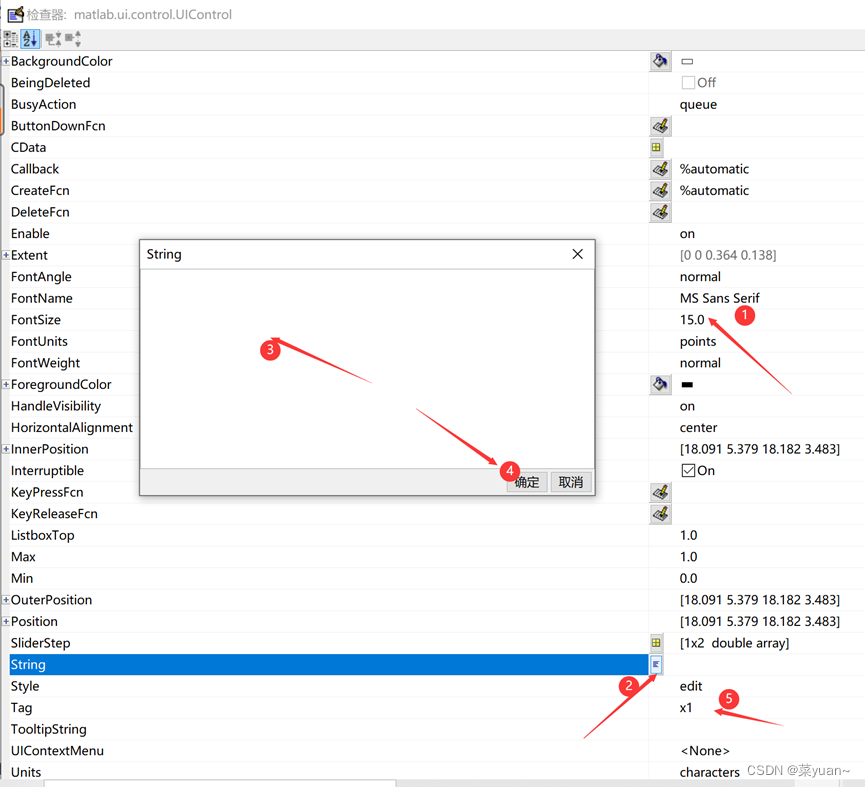This screenshot has height=787, width=865.
Task: Select the SliderStep property name
Action: click(41, 643)
